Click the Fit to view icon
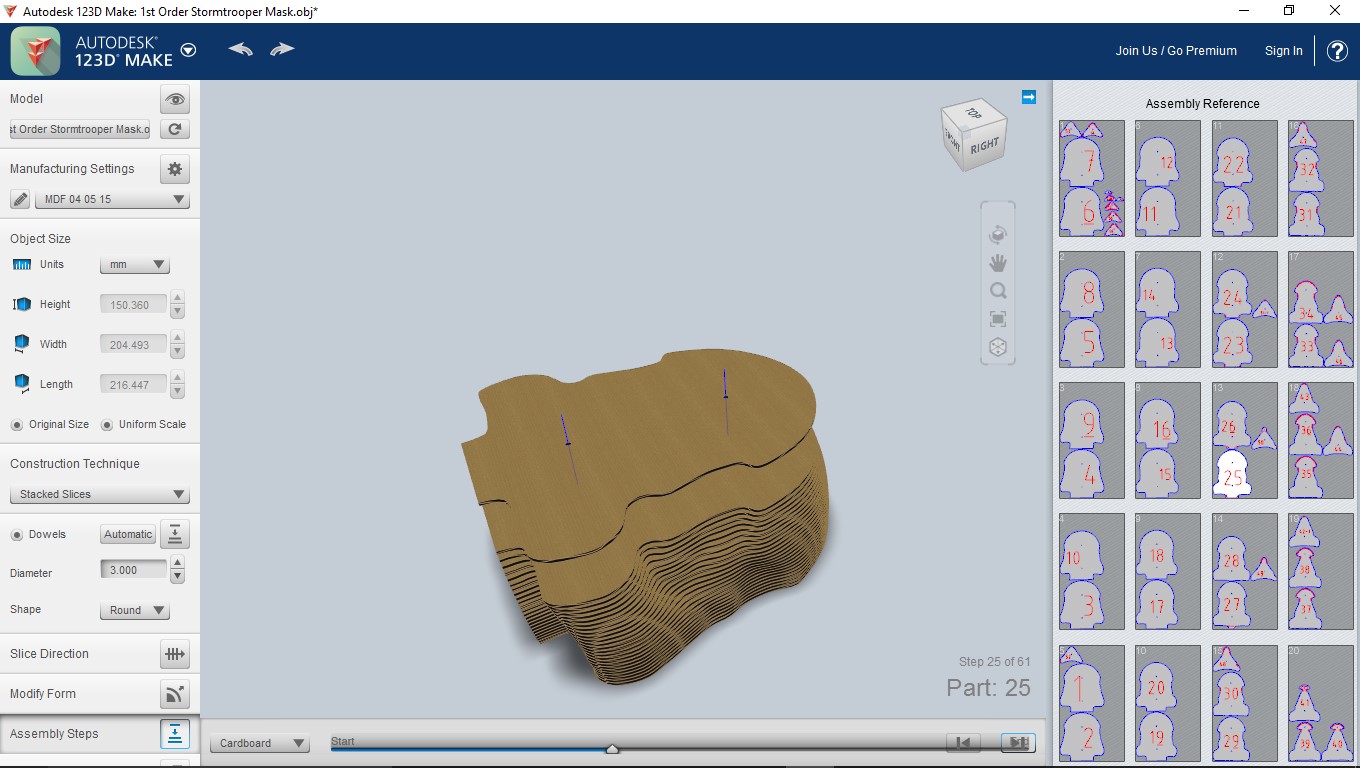This screenshot has height=768, width=1360. tap(997, 319)
